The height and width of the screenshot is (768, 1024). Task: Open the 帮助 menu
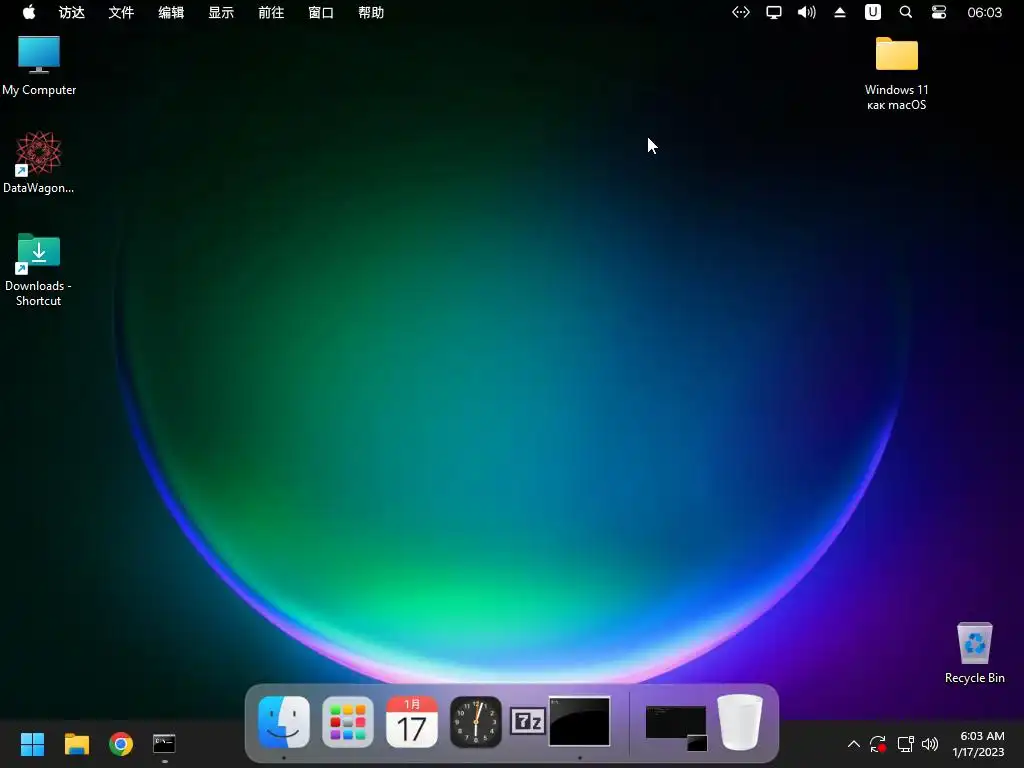tap(371, 12)
